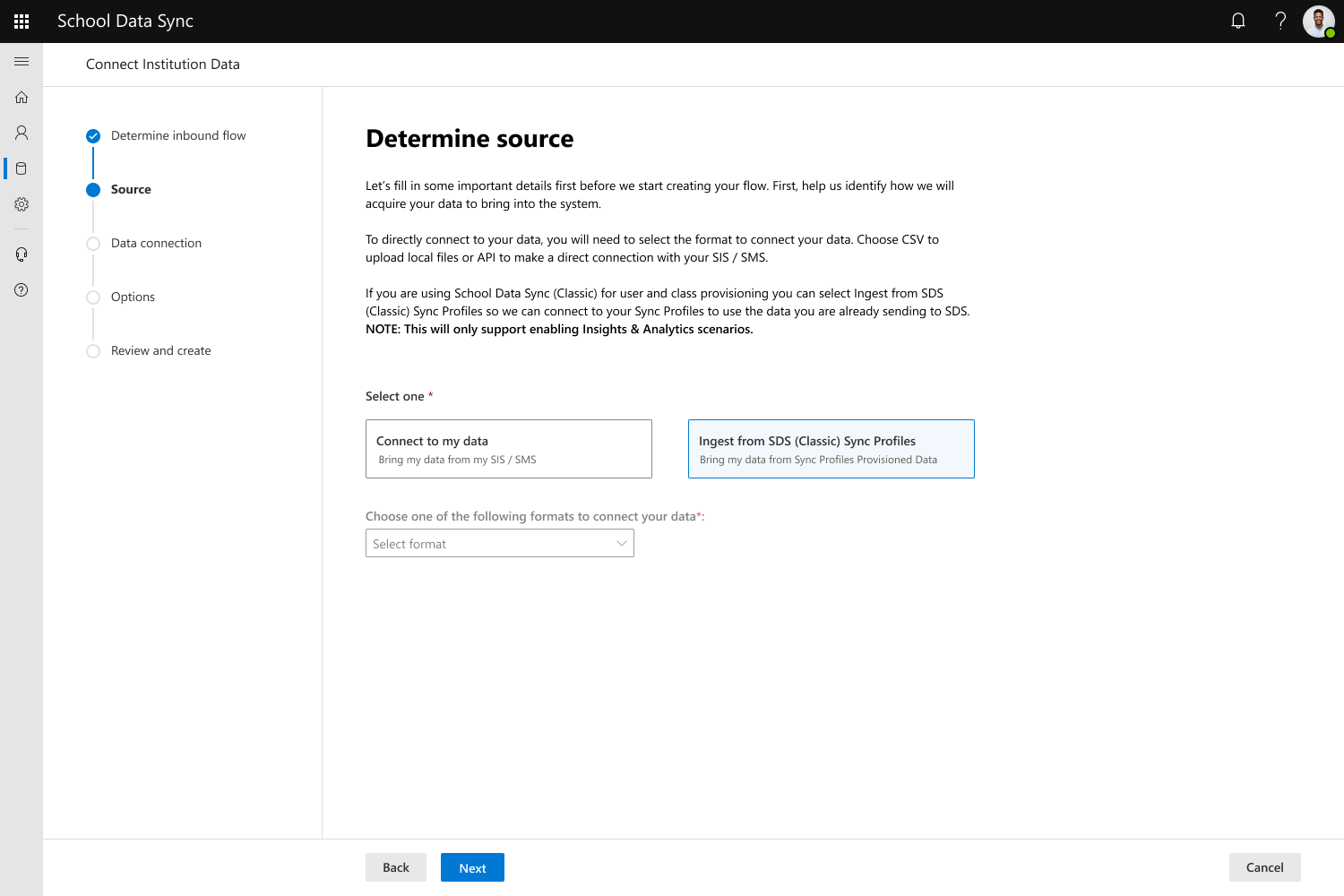Select the Options step
This screenshot has height=896, width=1344.
(x=133, y=297)
